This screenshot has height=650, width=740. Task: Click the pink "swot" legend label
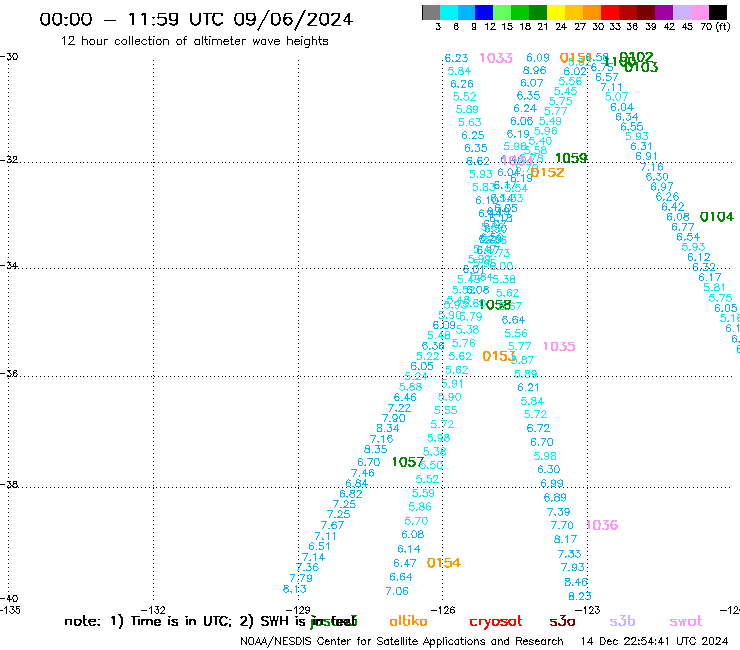[686, 622]
